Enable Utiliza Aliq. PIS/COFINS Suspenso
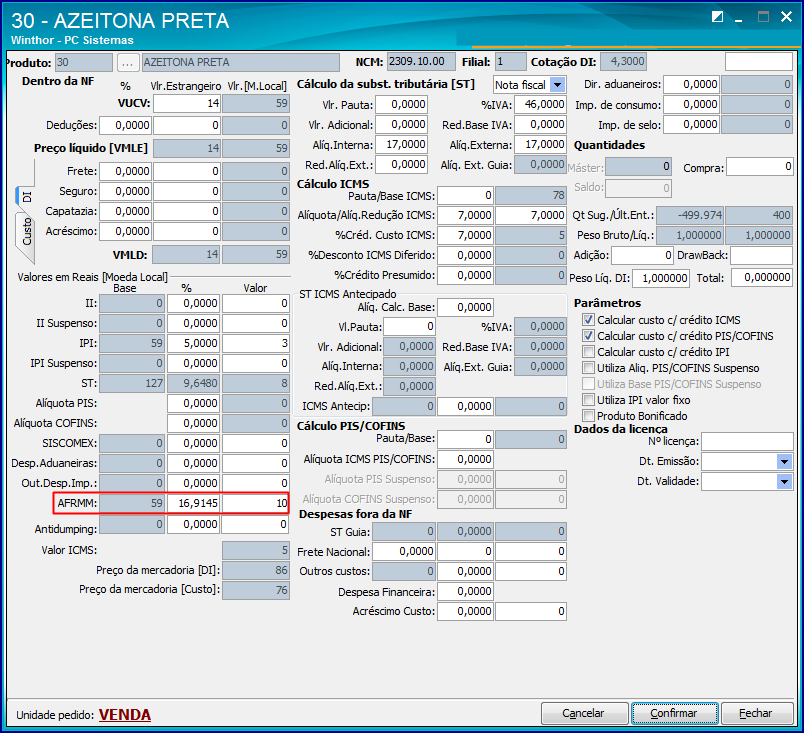Image resolution: width=804 pixels, height=733 pixels. 588,368
